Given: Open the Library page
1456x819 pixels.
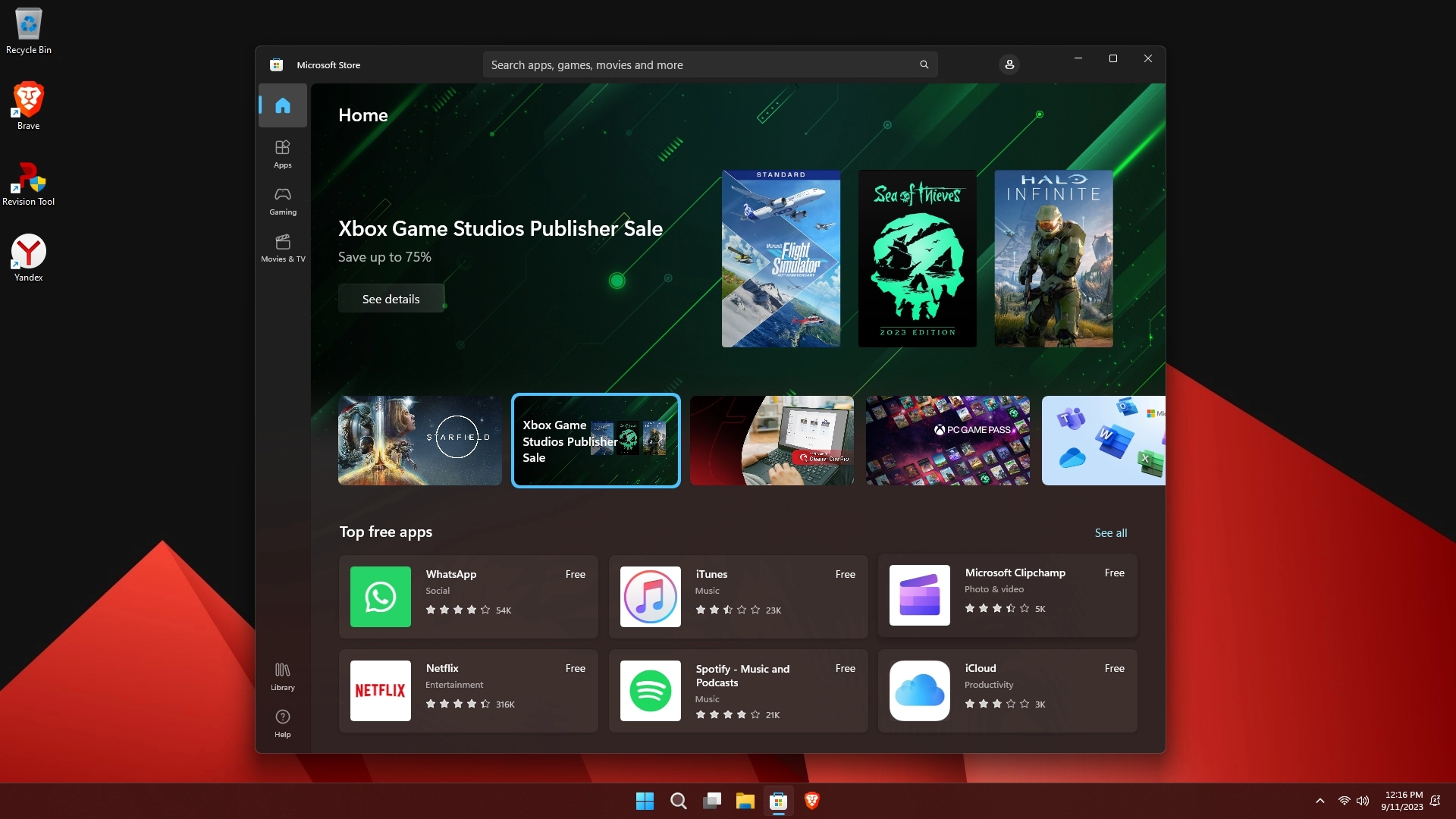Looking at the screenshot, I should pyautogui.click(x=282, y=676).
